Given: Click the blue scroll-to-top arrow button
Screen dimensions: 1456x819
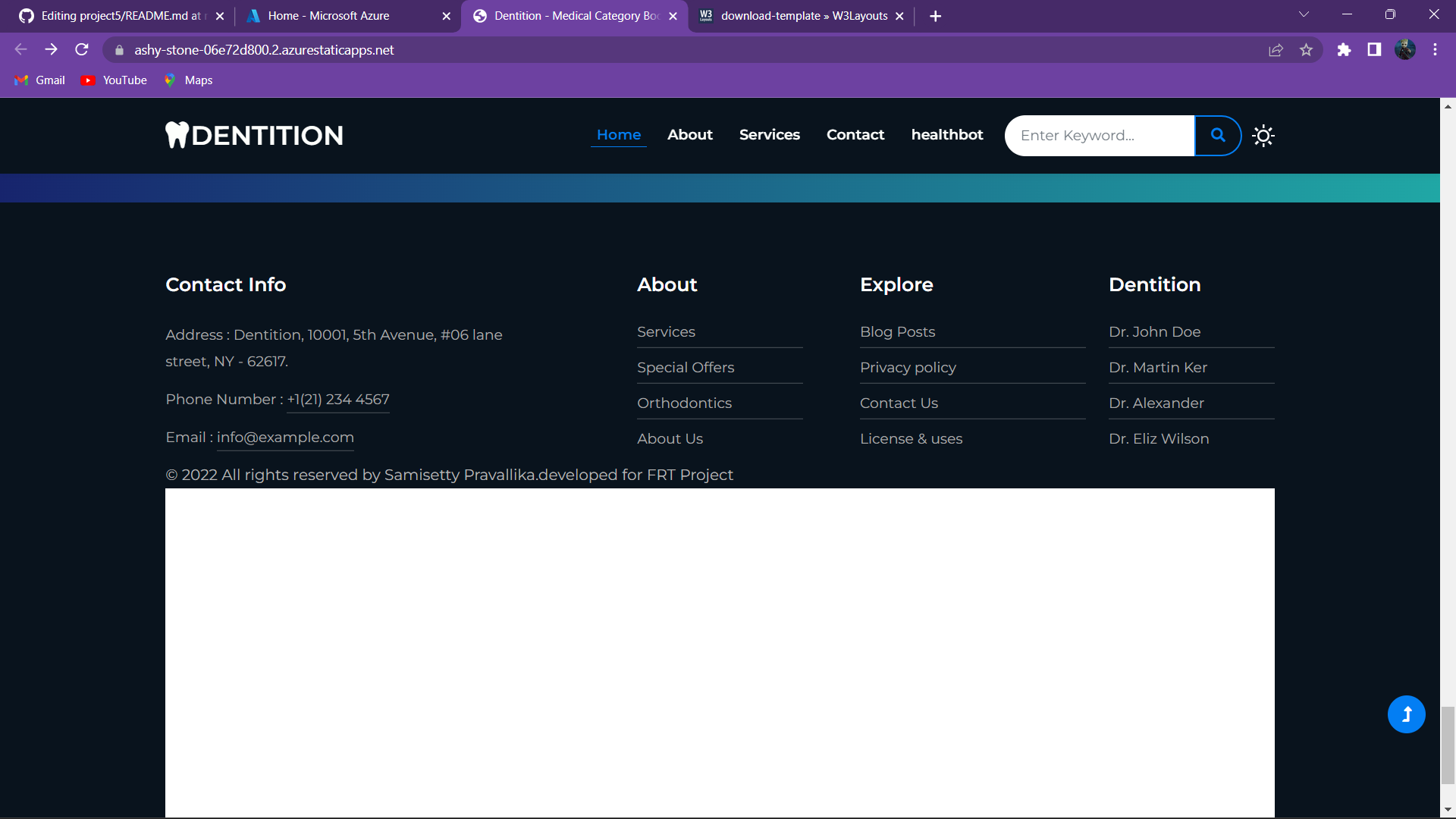Looking at the screenshot, I should coord(1406,714).
